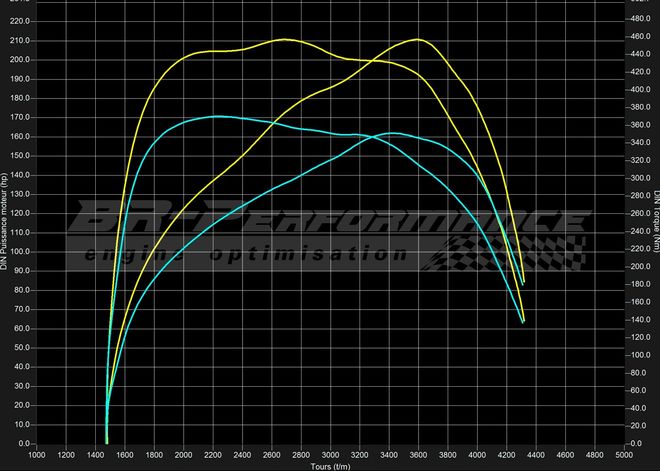Viewport: 660px width, 471px height.
Task: Click the 4000 tick label on the x-axis
Action: (x=477, y=455)
